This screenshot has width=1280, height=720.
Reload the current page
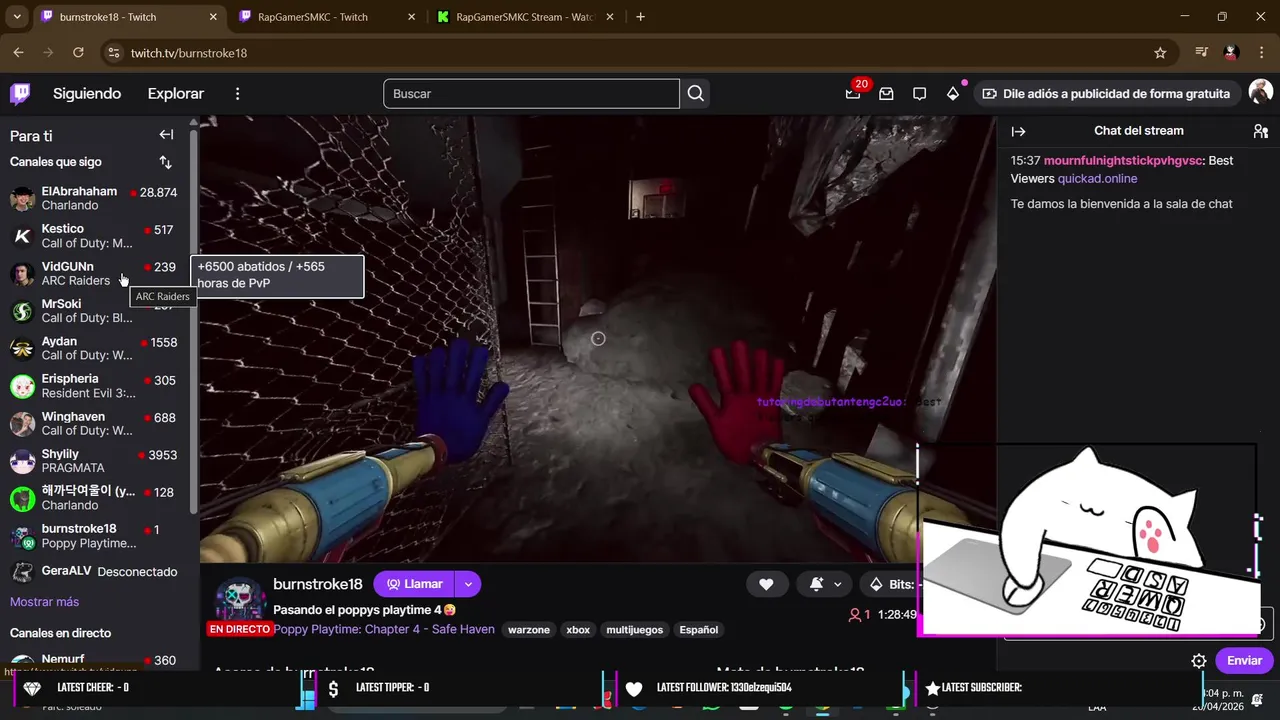[x=78, y=53]
